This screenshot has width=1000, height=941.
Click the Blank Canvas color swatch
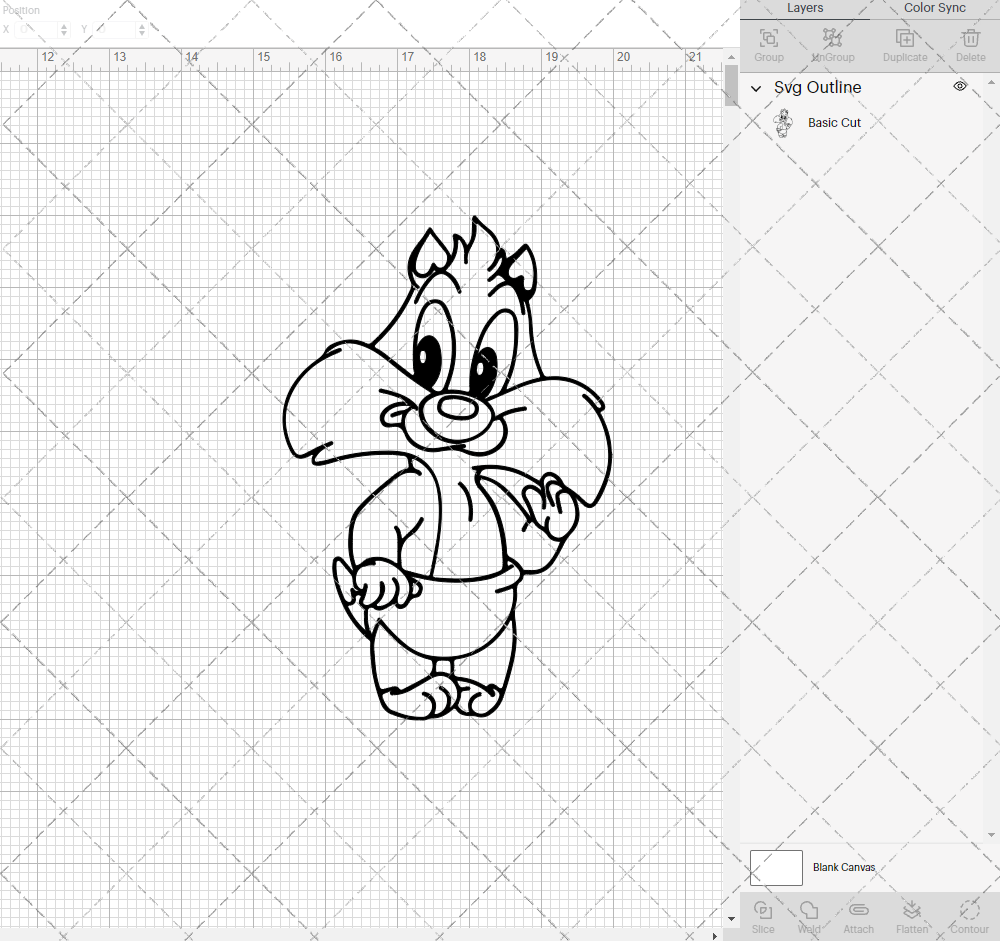pyautogui.click(x=776, y=867)
